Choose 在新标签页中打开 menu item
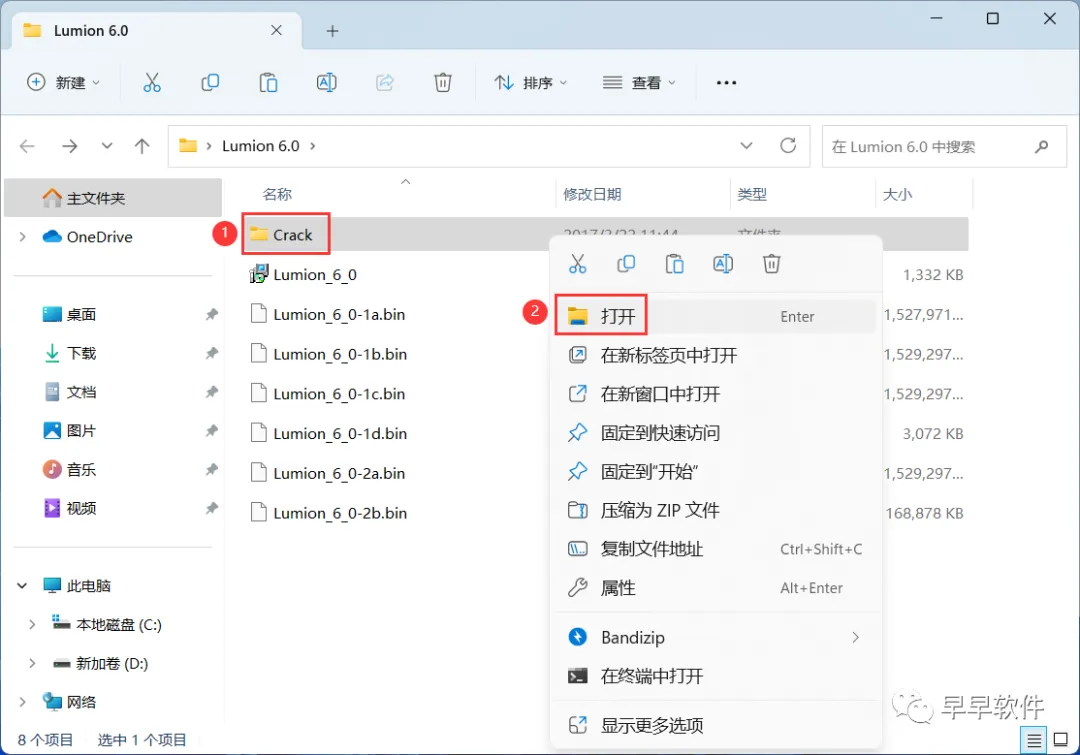Viewport: 1080px width, 755px height. click(716, 355)
